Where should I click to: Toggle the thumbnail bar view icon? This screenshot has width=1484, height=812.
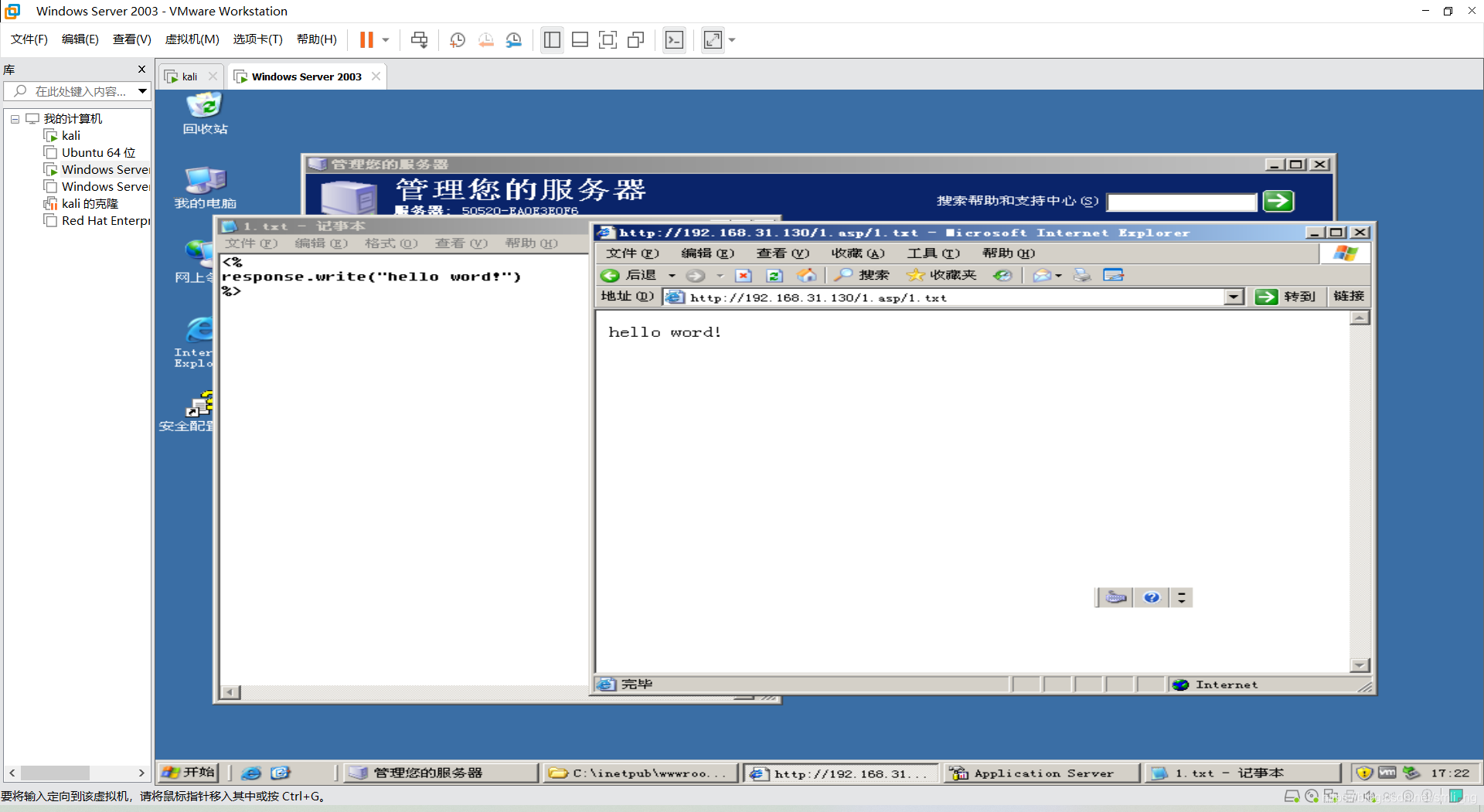pyautogui.click(x=580, y=39)
